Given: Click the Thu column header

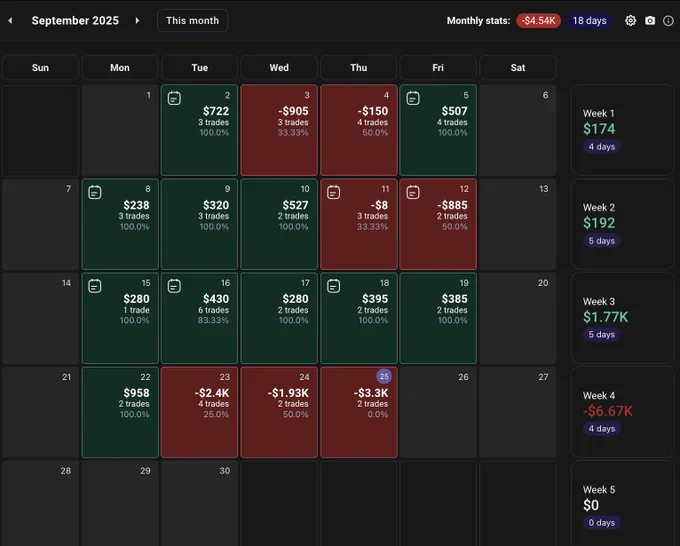Looking at the screenshot, I should 359,68.
